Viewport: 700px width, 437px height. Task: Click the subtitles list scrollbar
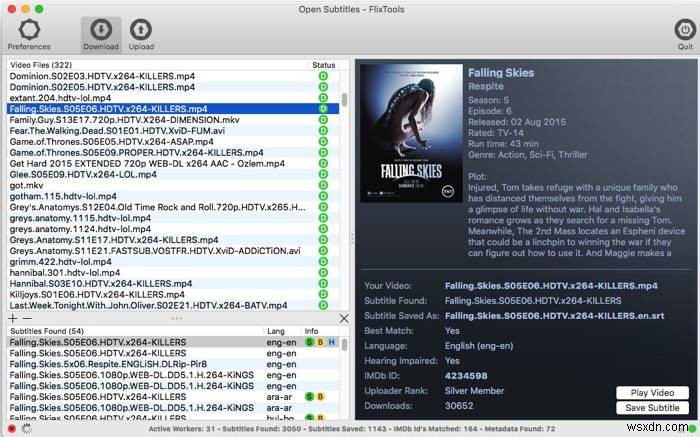344,345
